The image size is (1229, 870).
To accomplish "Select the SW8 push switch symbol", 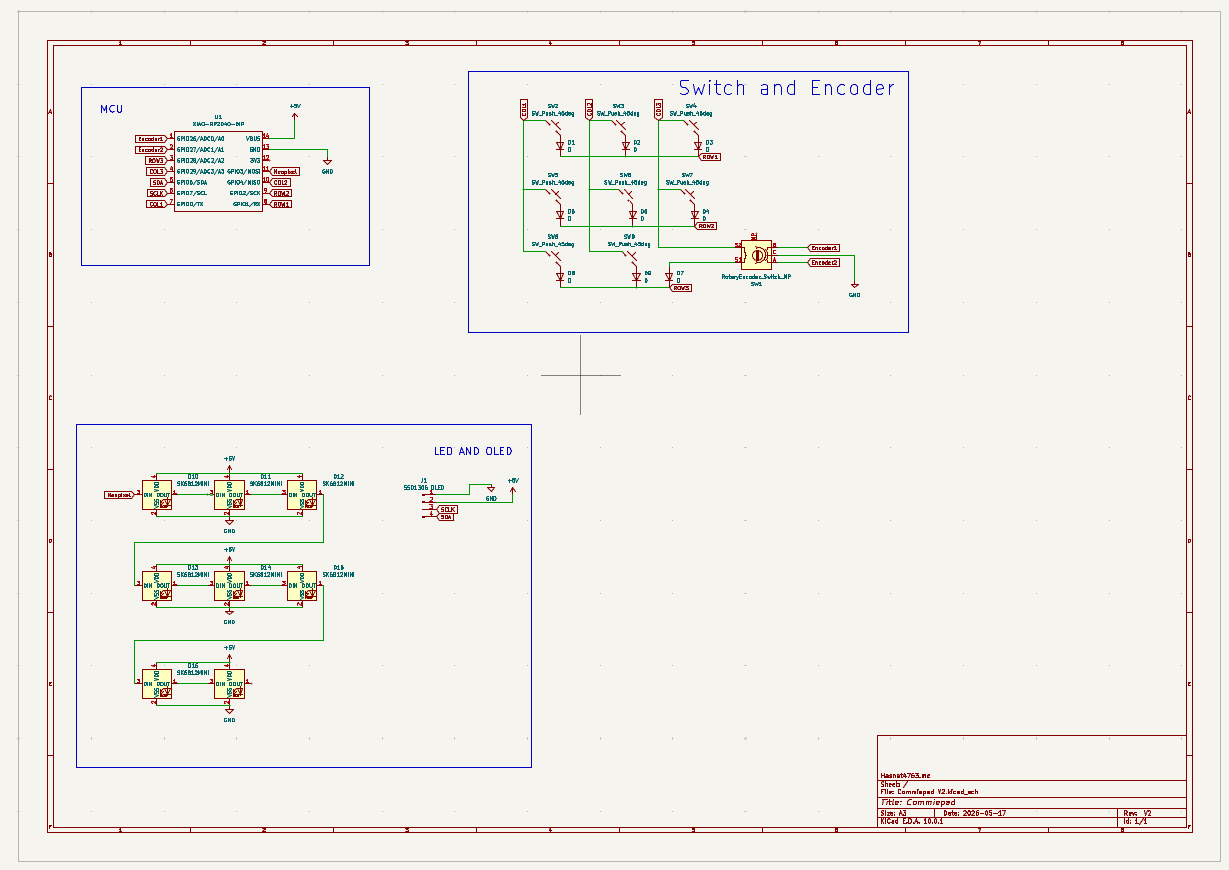I will 552,257.
